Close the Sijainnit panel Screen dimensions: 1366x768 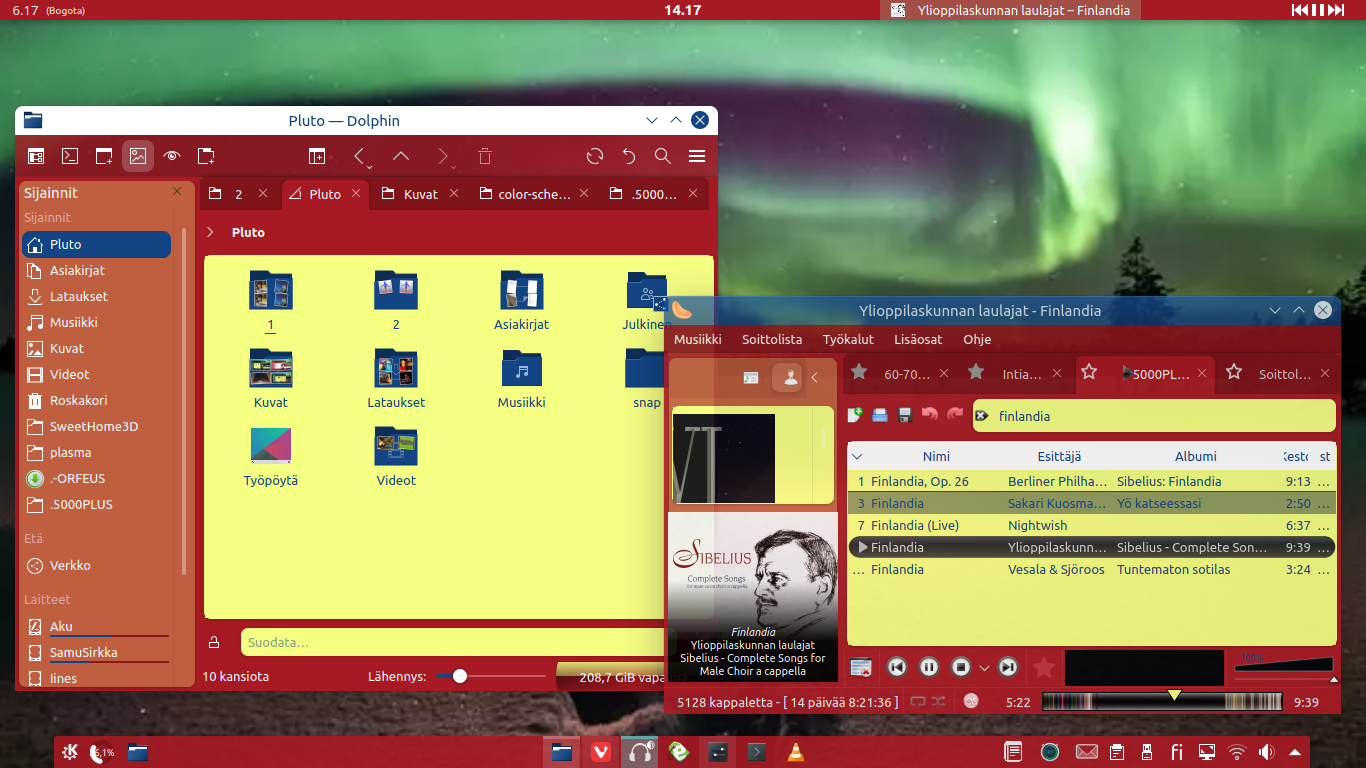click(177, 191)
